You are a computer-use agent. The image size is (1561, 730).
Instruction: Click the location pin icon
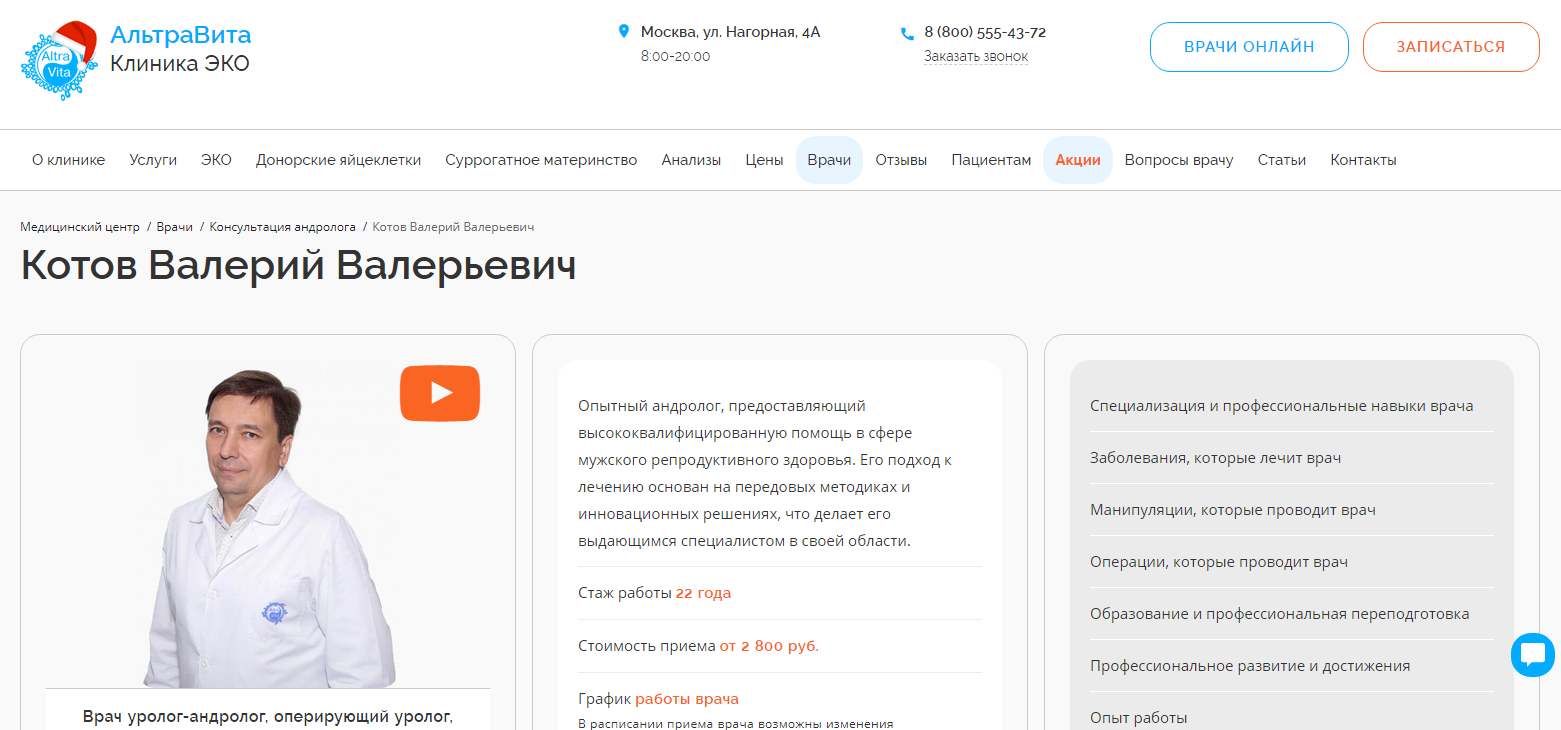[x=624, y=32]
